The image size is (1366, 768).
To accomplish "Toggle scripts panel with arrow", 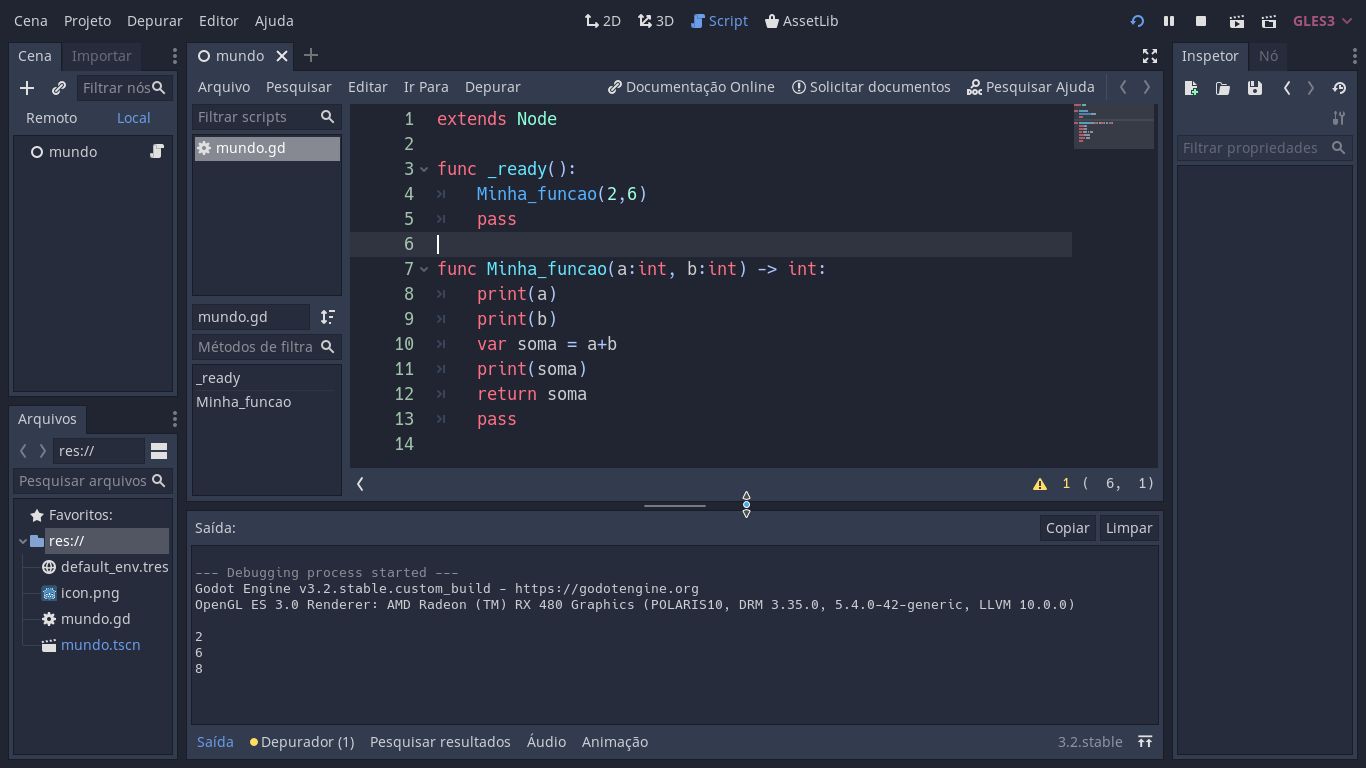I will [x=361, y=484].
